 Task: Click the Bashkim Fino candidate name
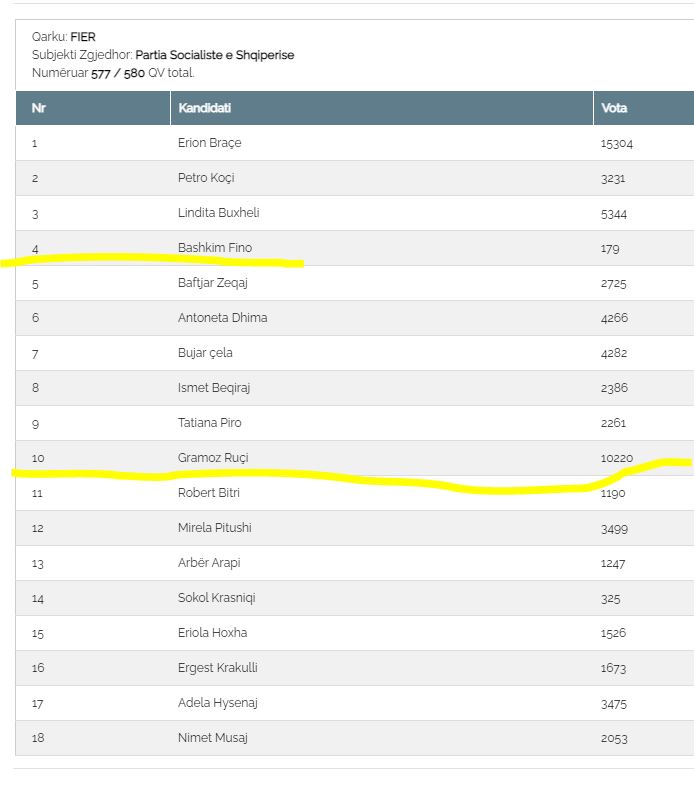(x=215, y=247)
